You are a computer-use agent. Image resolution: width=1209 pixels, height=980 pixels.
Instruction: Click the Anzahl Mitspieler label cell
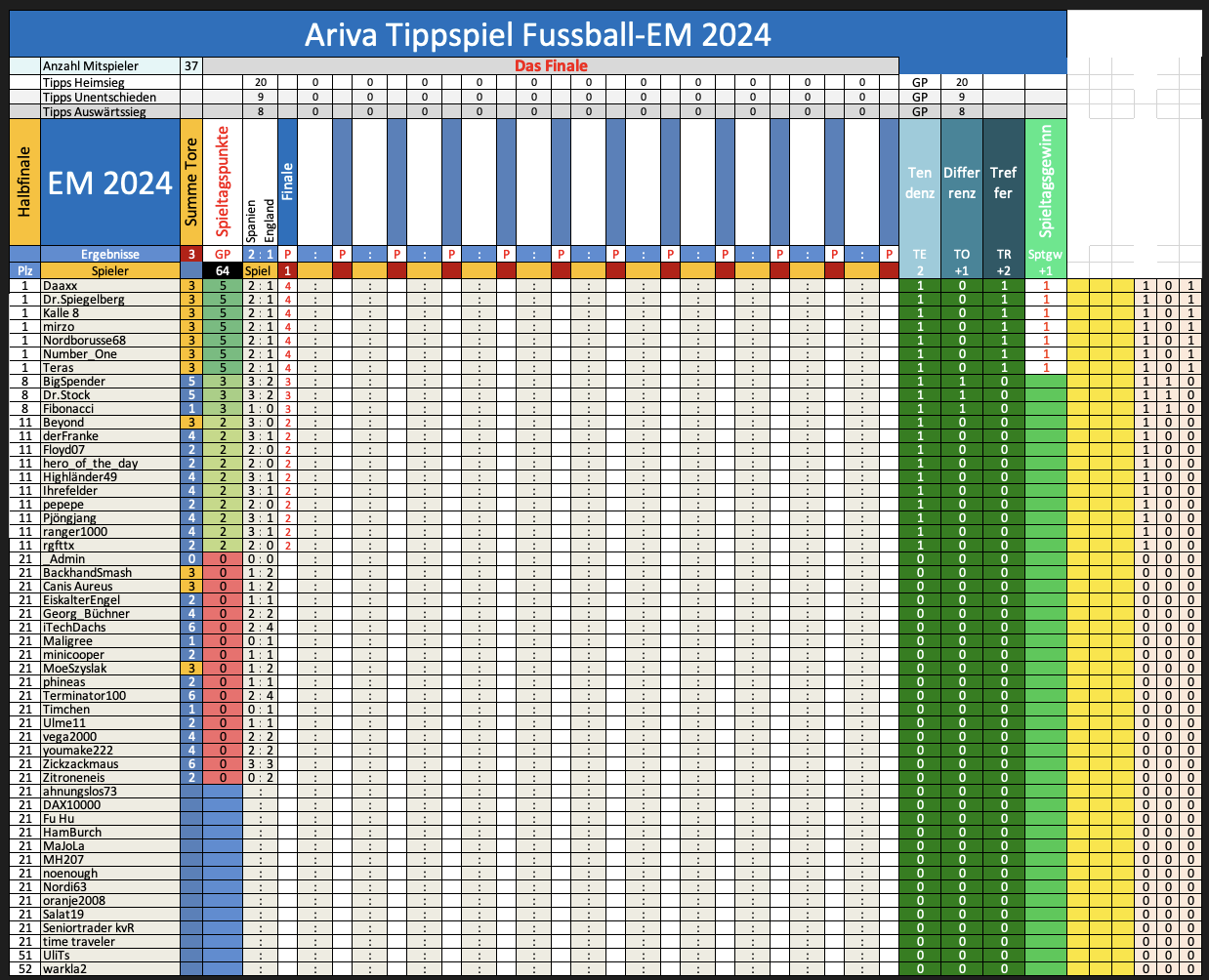point(109,66)
